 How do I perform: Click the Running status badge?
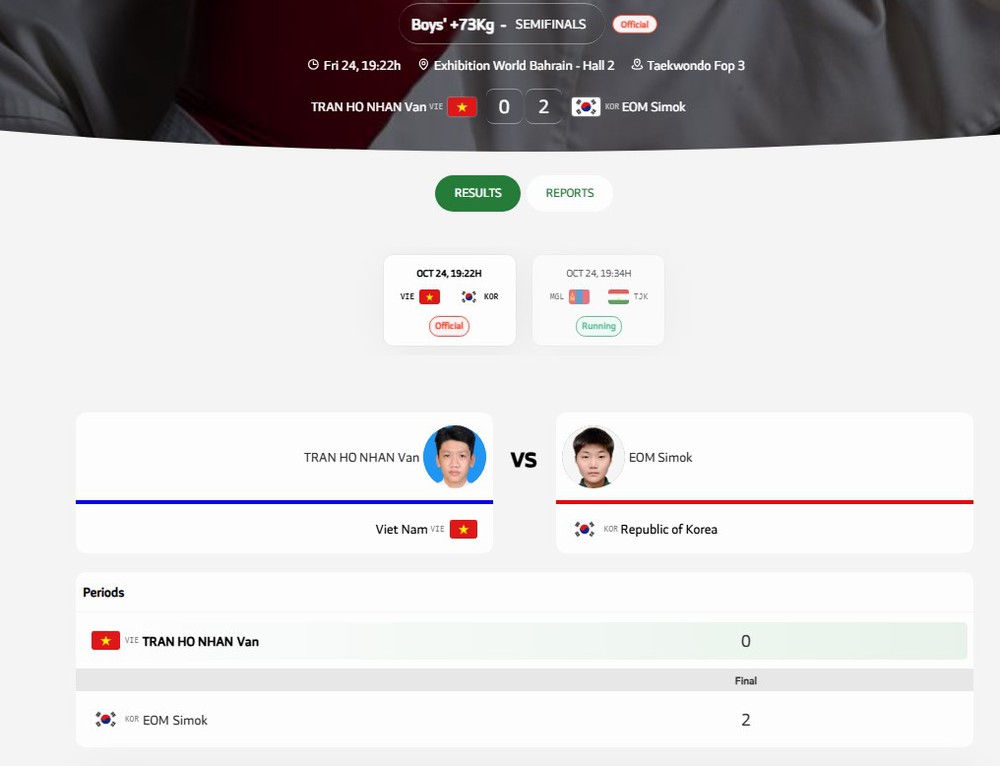point(599,326)
